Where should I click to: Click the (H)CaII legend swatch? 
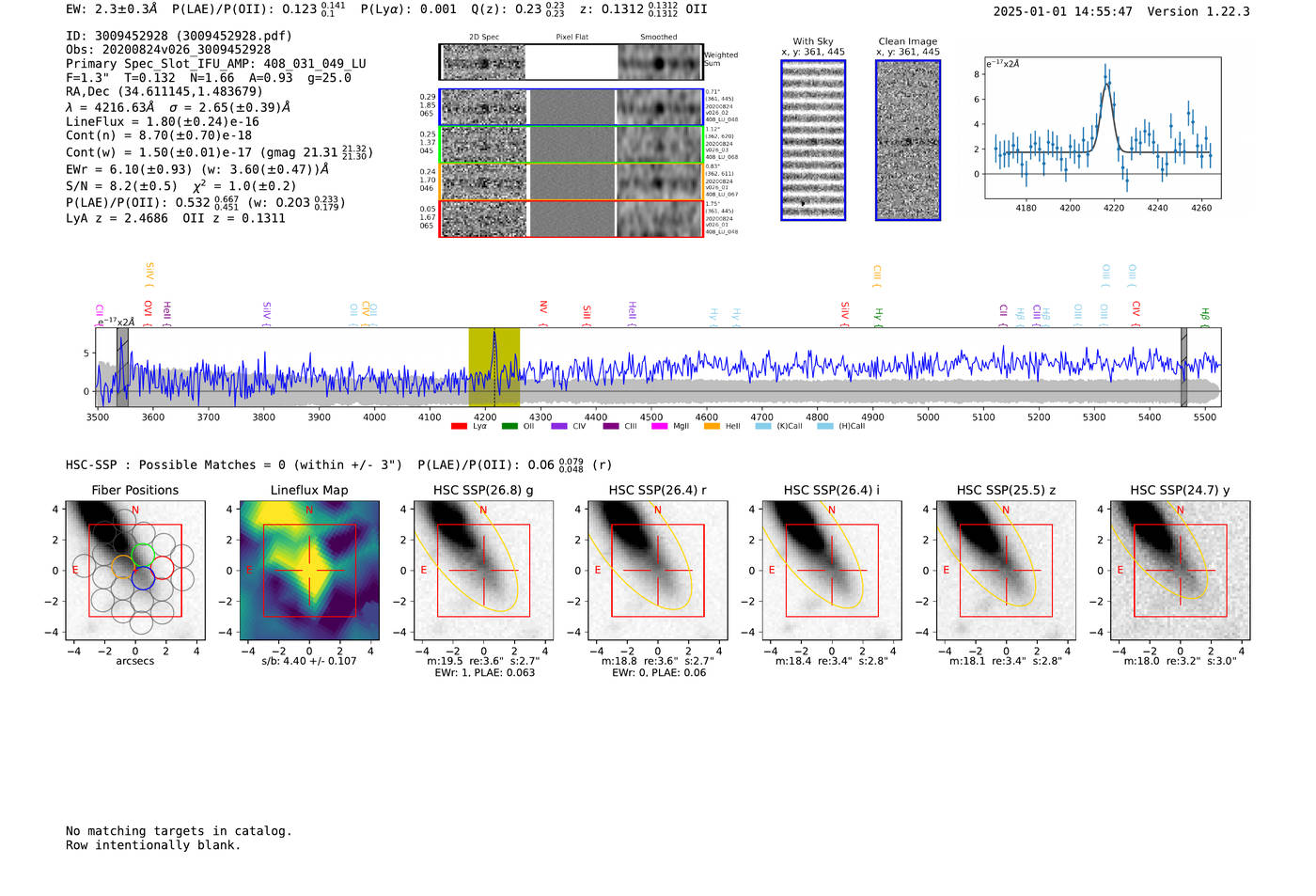coord(824,426)
